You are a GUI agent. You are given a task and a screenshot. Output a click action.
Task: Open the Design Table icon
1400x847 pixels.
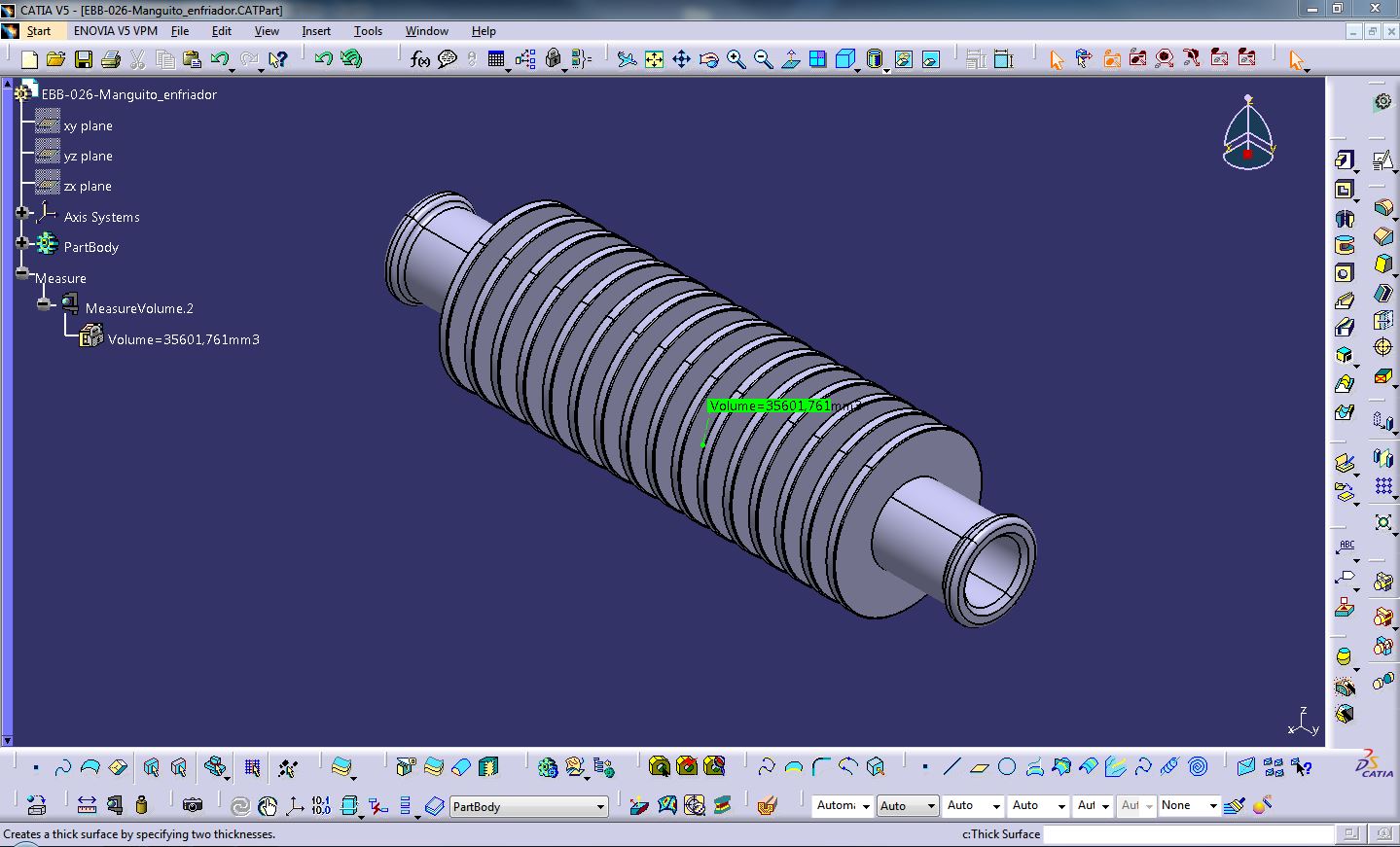click(496, 59)
